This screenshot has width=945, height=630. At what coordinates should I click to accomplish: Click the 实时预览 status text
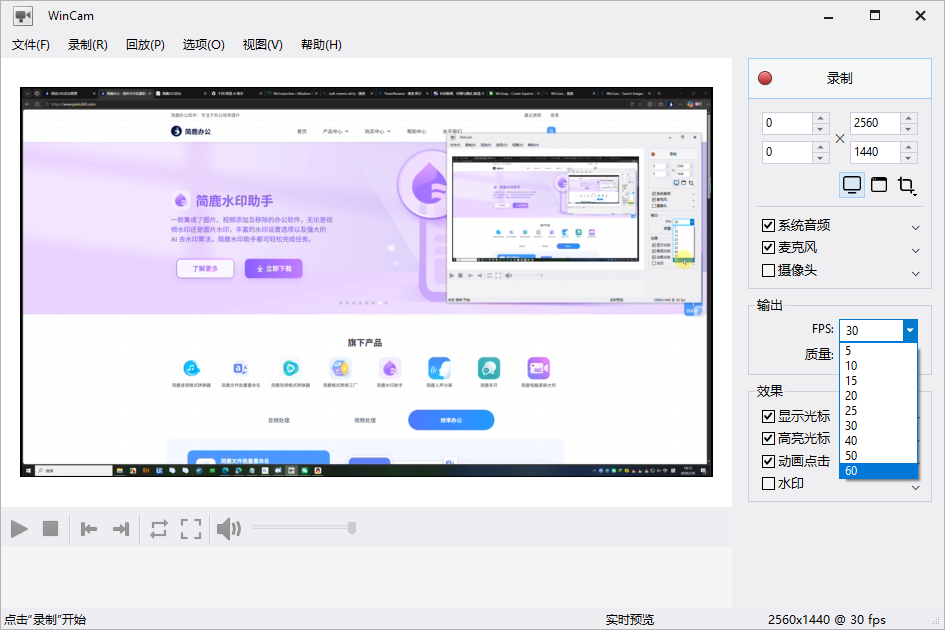coord(630,620)
